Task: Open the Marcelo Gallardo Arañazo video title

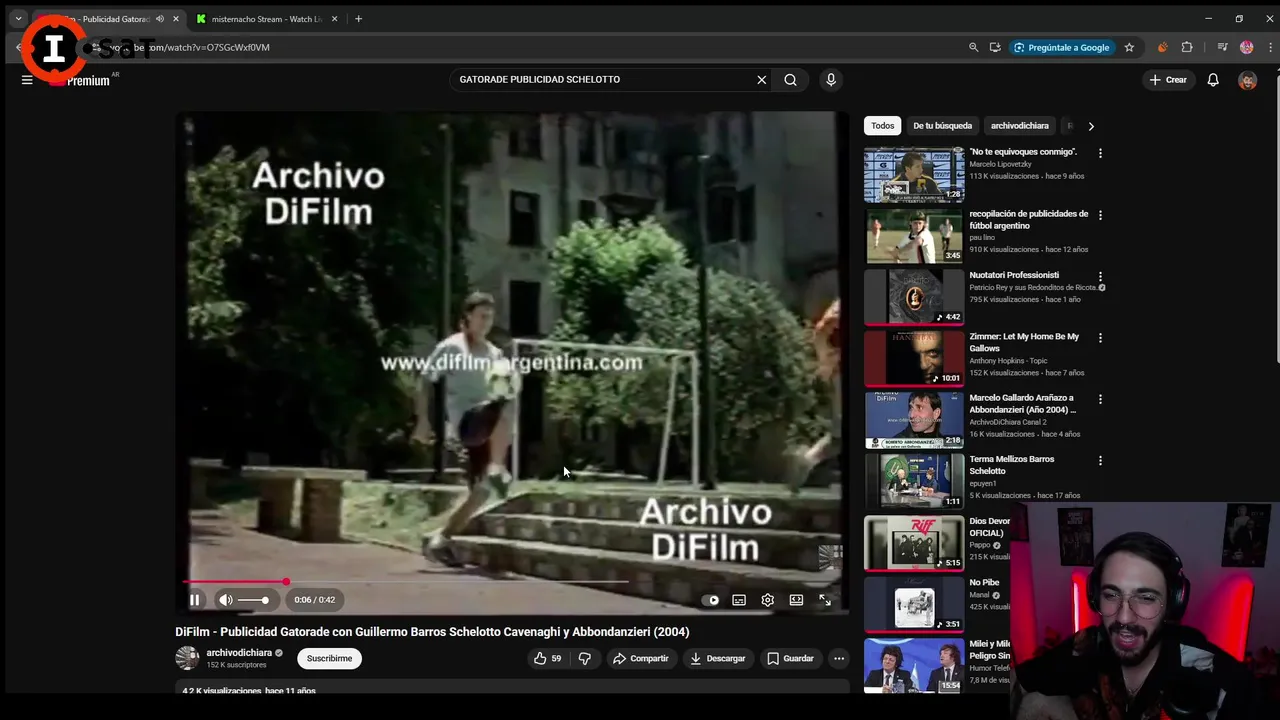Action: point(1022,404)
